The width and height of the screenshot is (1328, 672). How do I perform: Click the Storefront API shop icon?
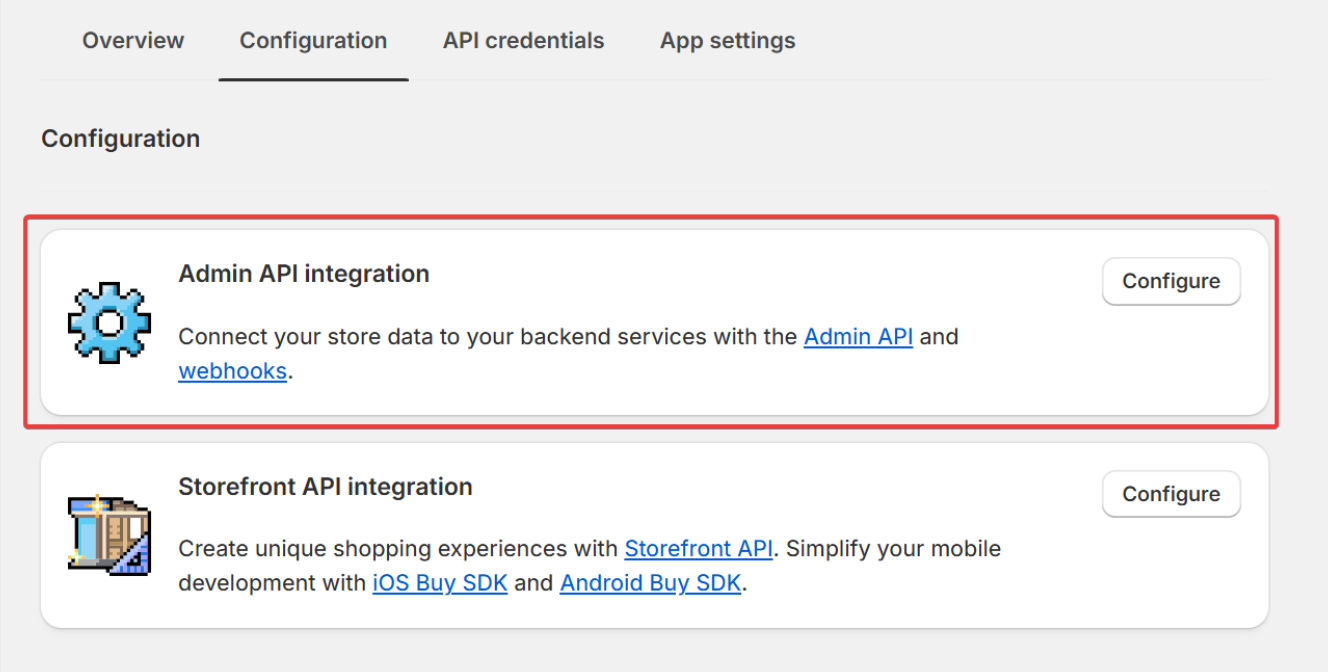pyautogui.click(x=109, y=535)
